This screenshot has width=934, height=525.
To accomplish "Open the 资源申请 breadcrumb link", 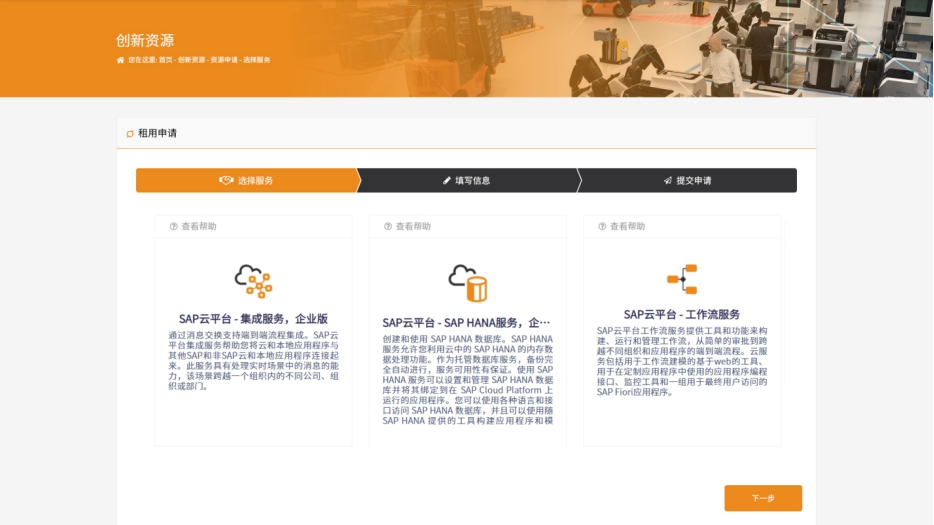I will [224, 60].
